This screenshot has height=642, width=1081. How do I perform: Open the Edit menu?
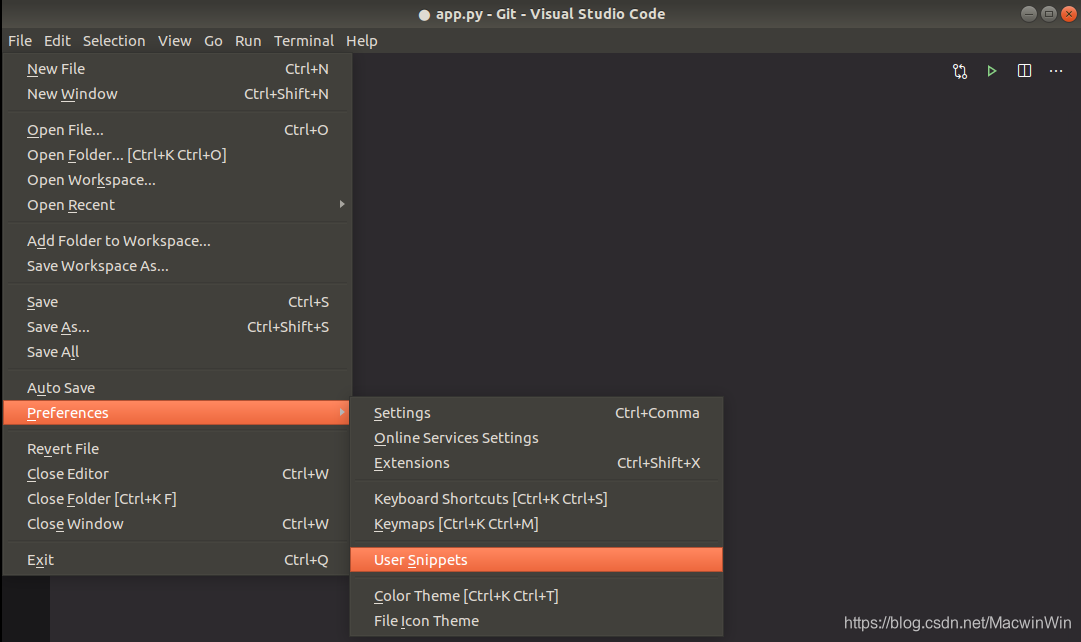tap(57, 41)
